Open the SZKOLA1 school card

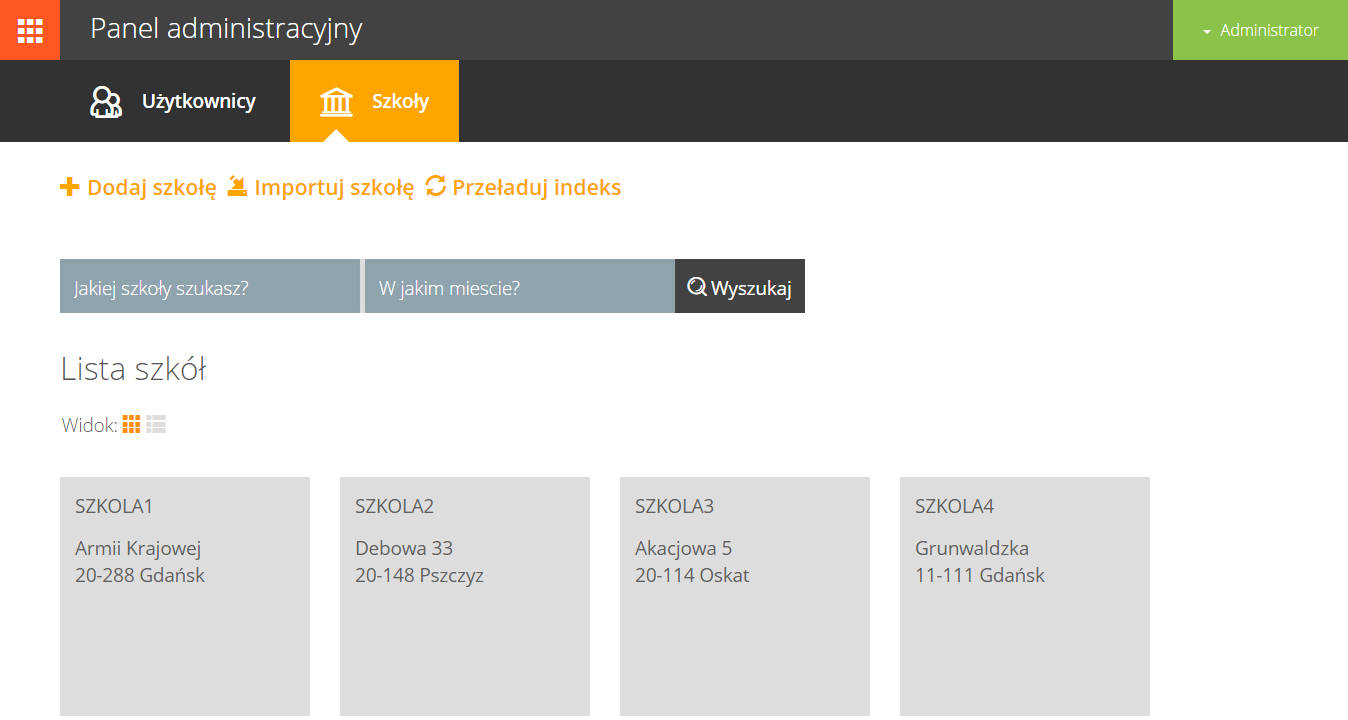pyautogui.click(x=185, y=597)
